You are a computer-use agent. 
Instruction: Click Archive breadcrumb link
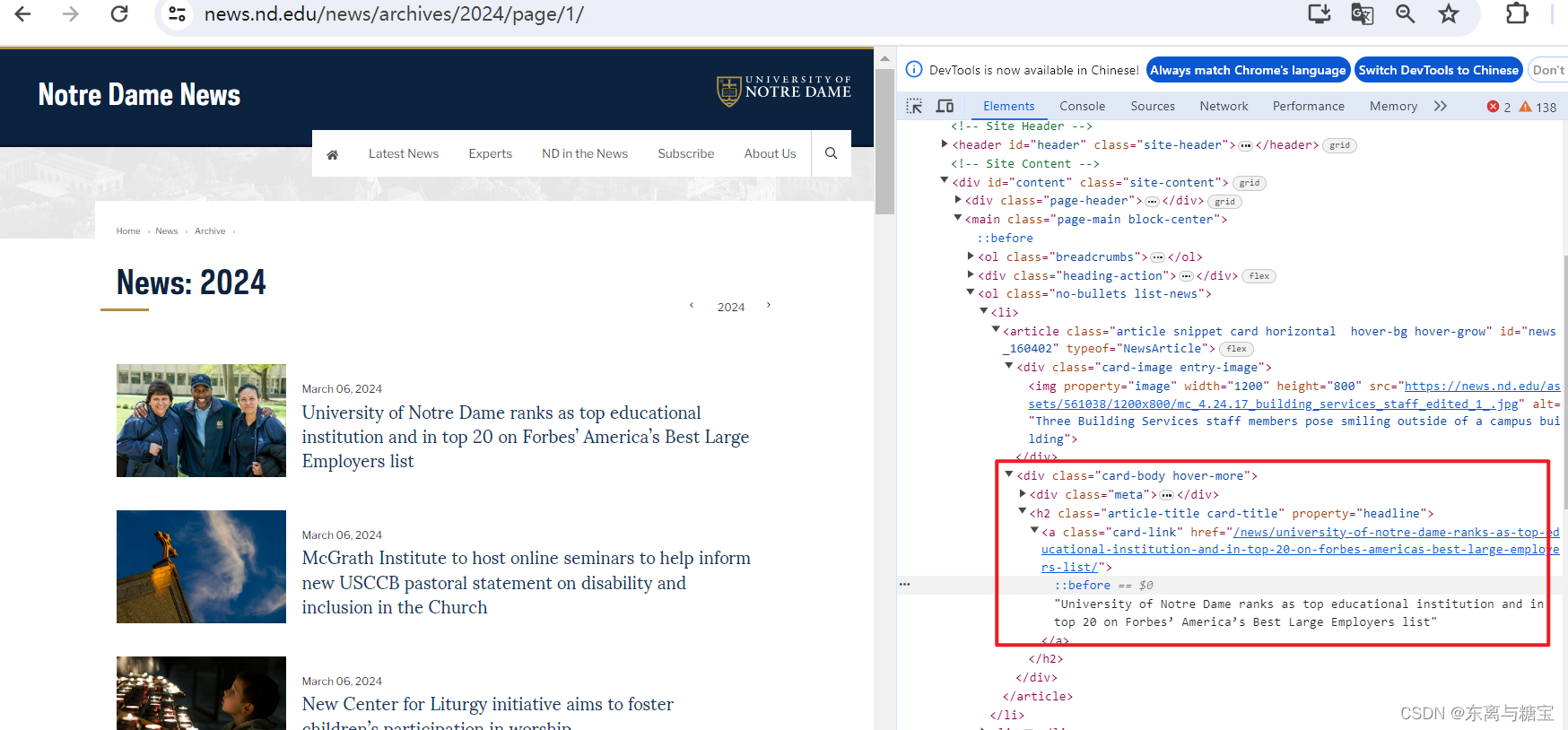(210, 231)
